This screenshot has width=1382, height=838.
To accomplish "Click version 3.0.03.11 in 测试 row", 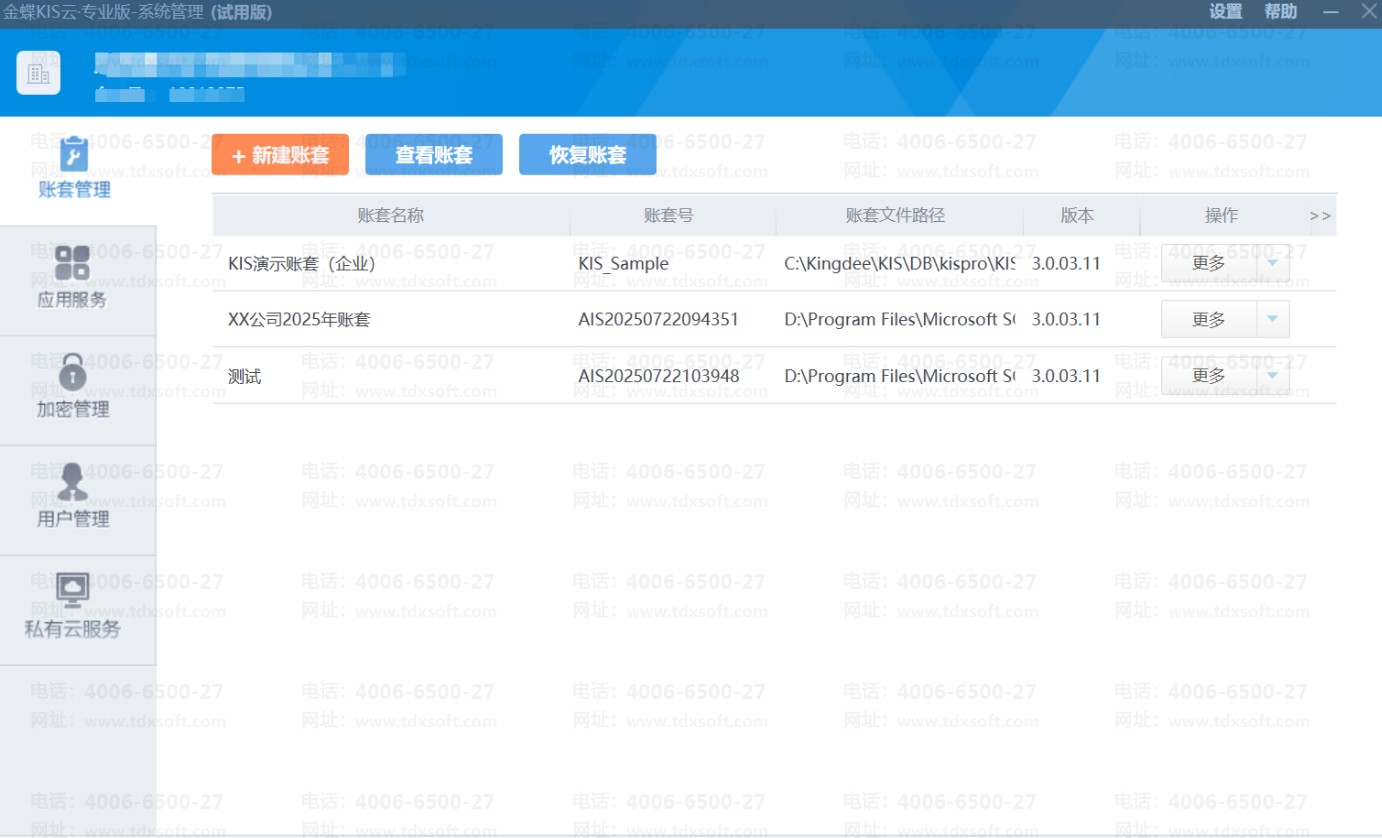I will (x=1066, y=376).
